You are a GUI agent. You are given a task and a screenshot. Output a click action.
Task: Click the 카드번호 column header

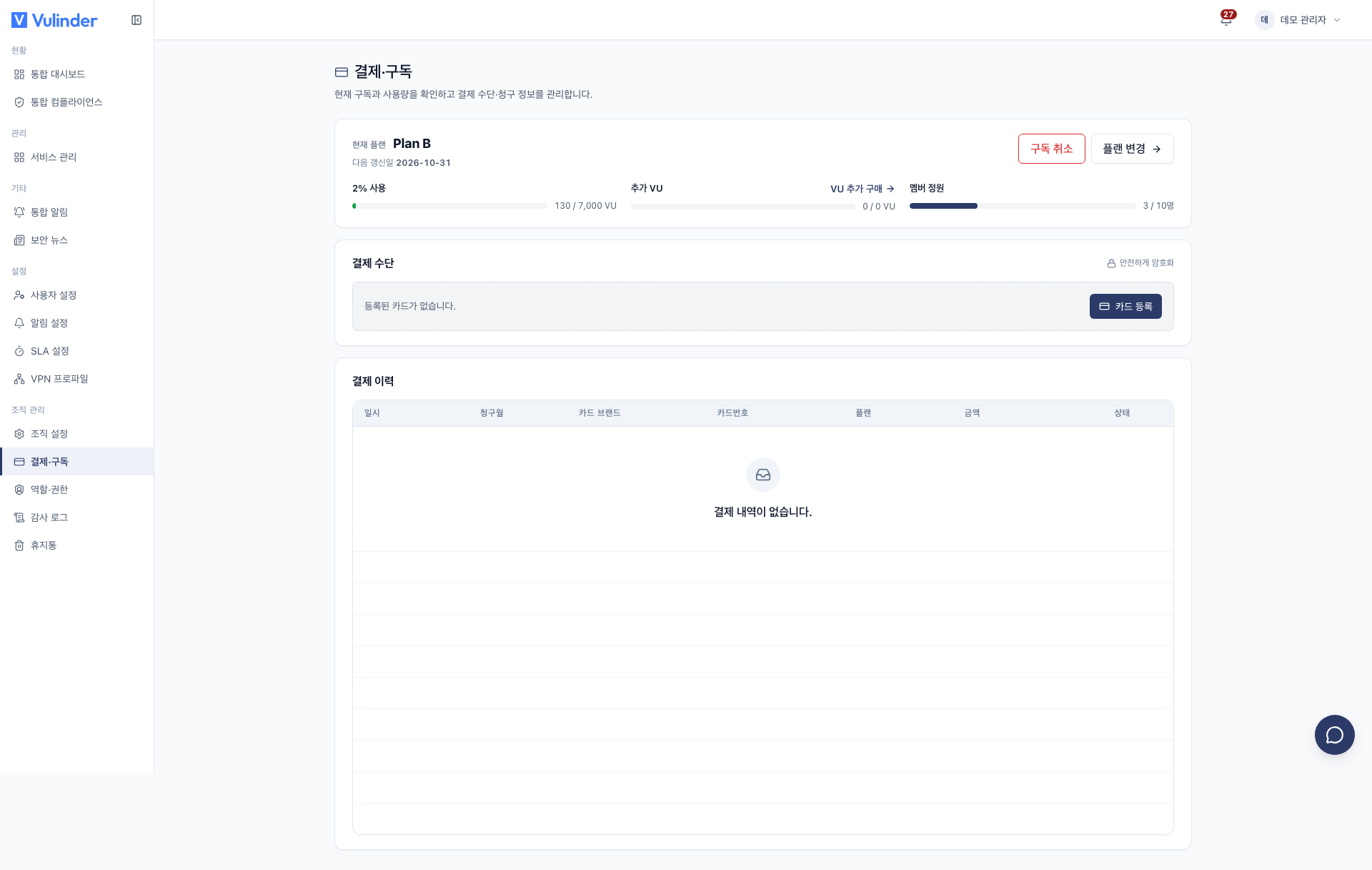coord(732,413)
